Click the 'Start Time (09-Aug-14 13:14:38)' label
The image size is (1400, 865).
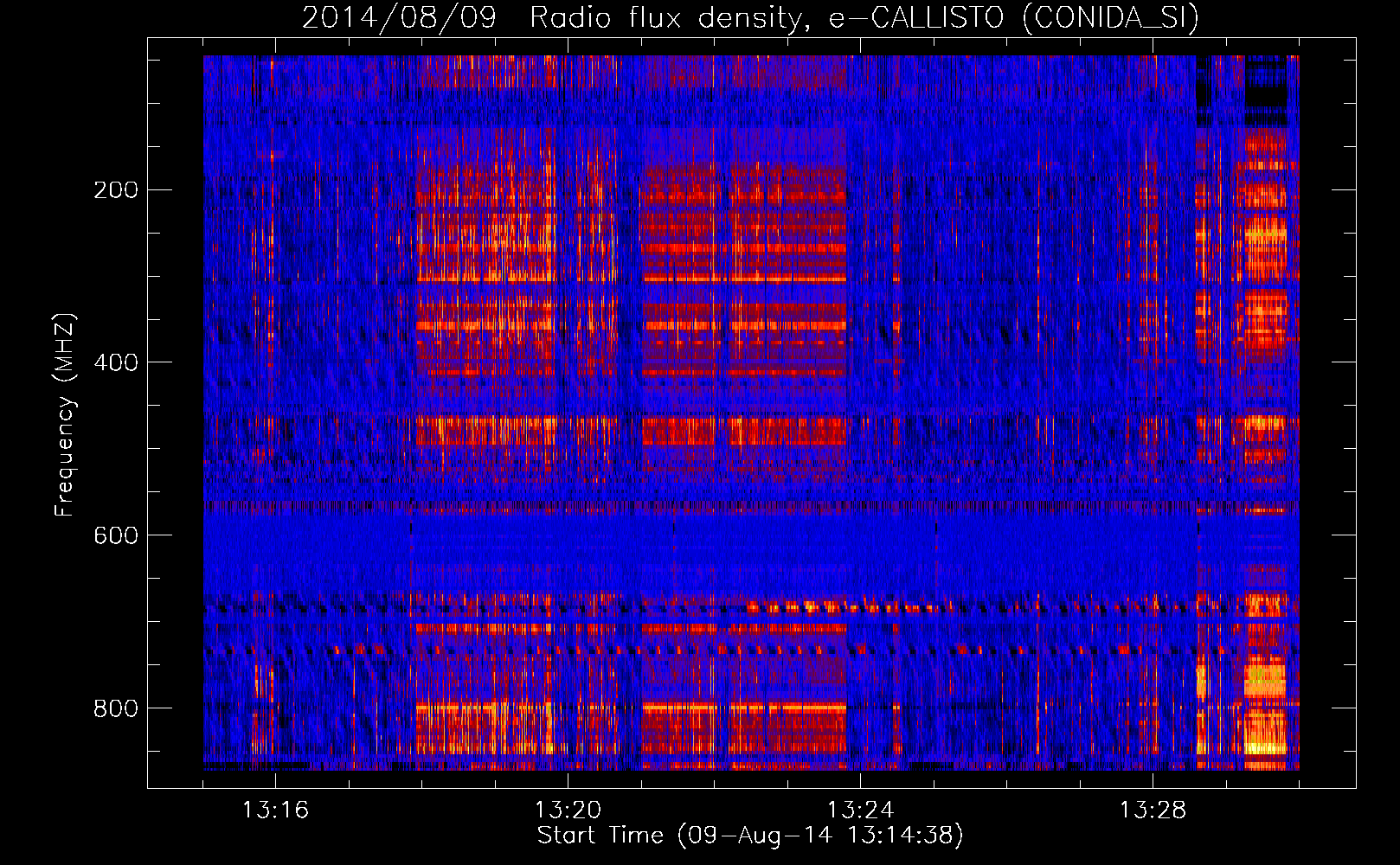pos(750,835)
